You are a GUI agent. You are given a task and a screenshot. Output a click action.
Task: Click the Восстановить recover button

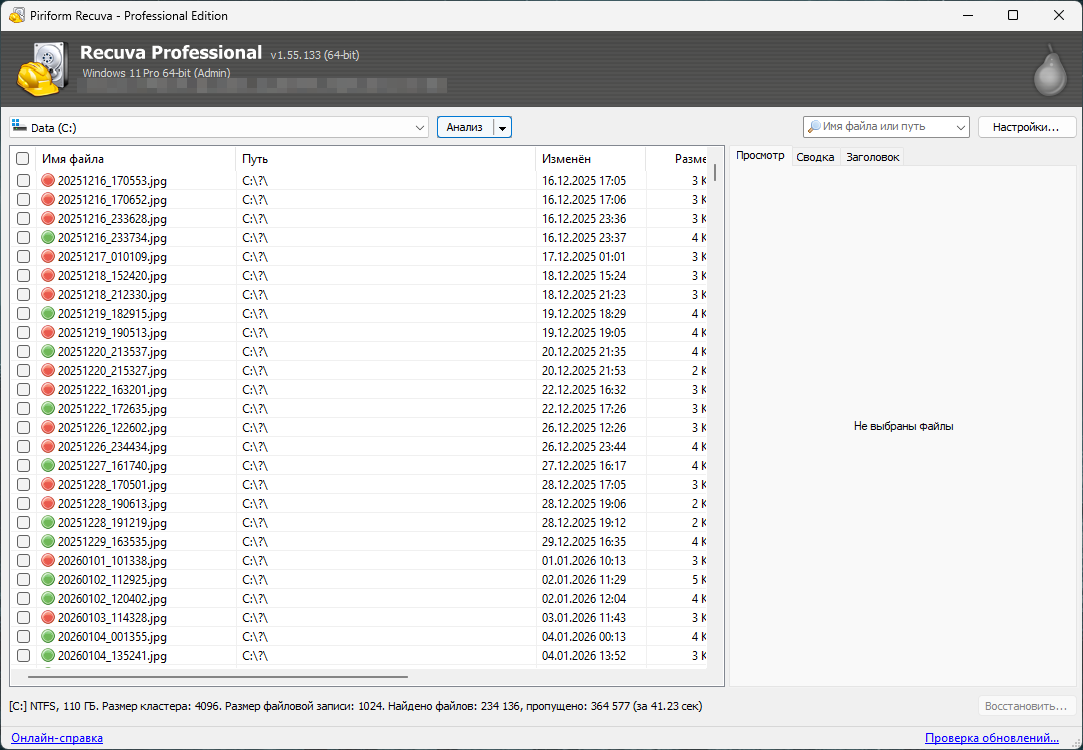[x=1026, y=706]
